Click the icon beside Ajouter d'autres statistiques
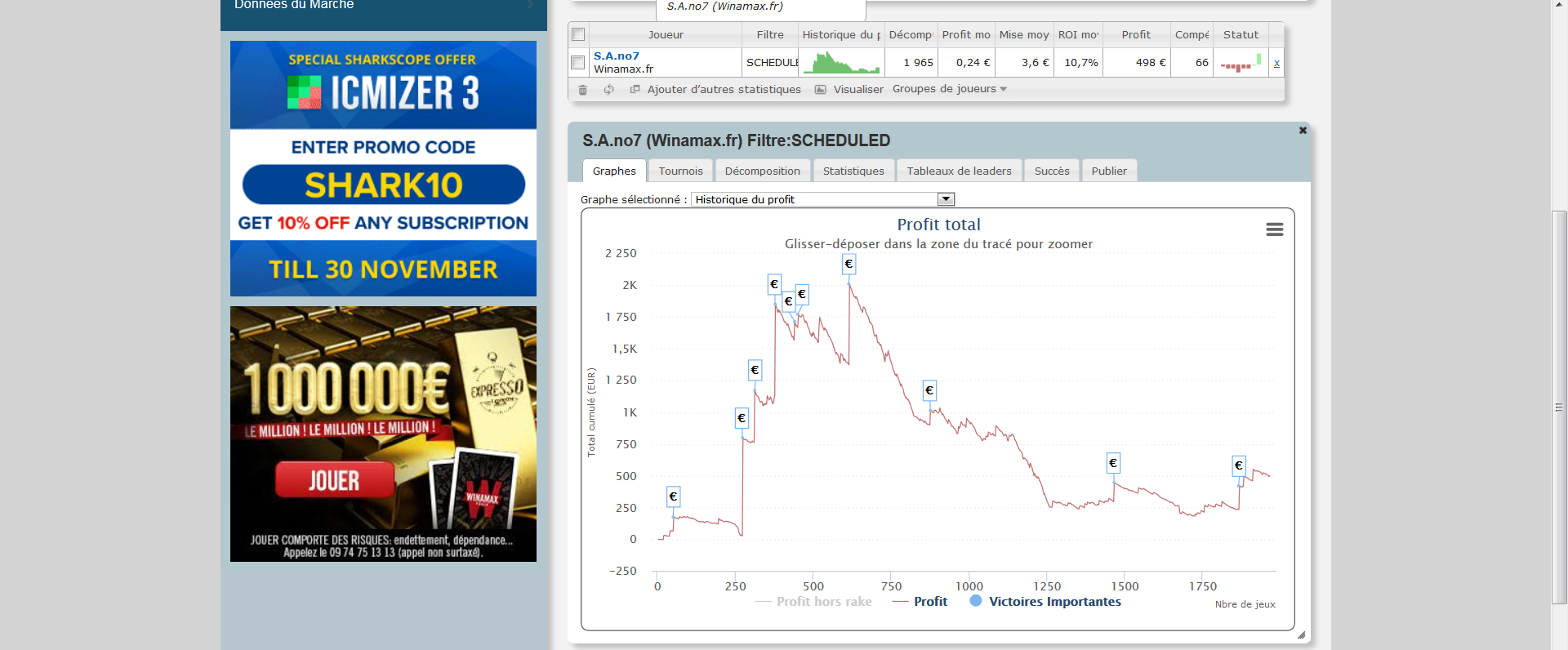Image resolution: width=1568 pixels, height=650 pixels. 635,90
